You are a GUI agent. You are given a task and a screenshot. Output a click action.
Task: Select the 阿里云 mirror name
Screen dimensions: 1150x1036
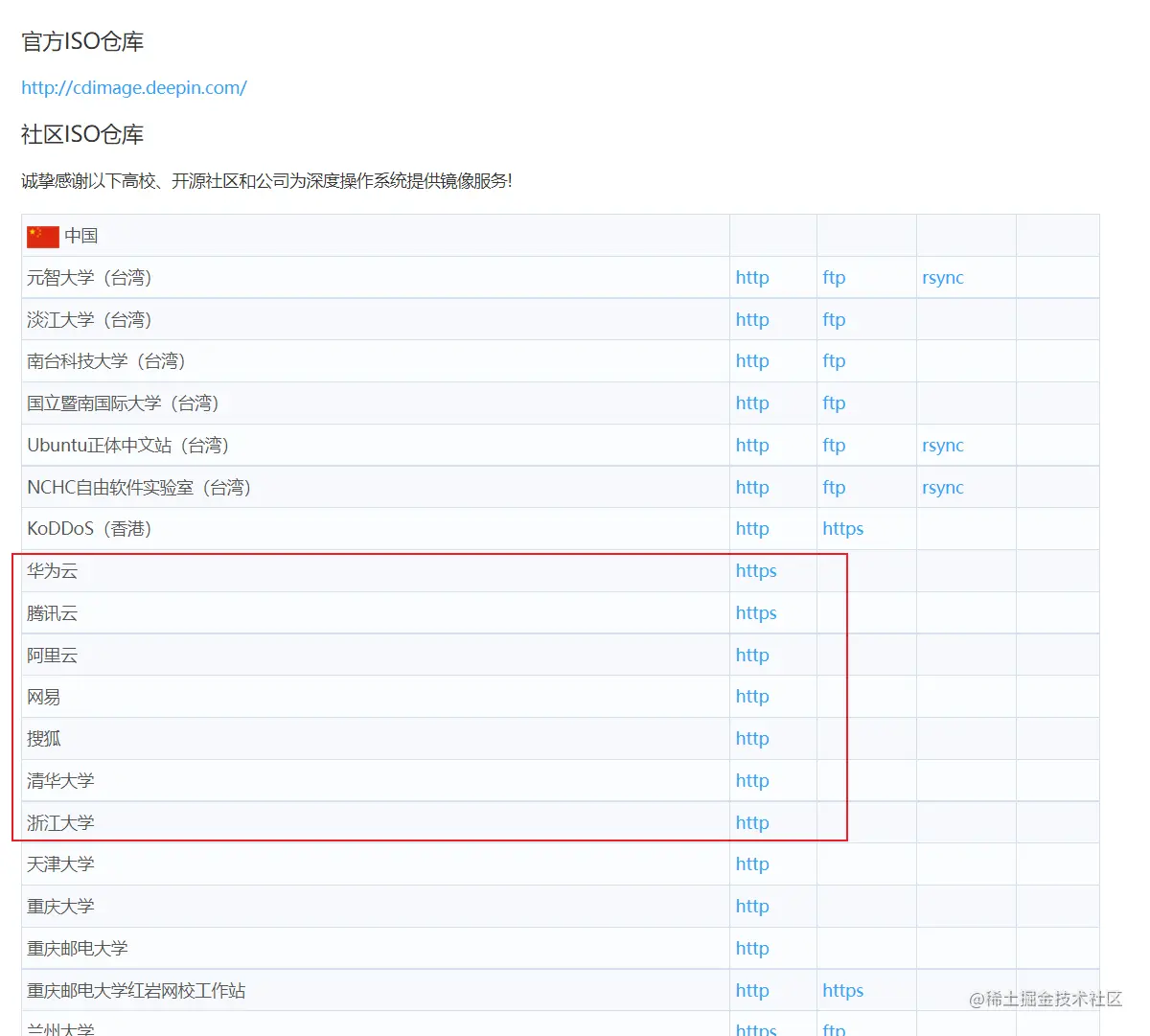coord(53,656)
